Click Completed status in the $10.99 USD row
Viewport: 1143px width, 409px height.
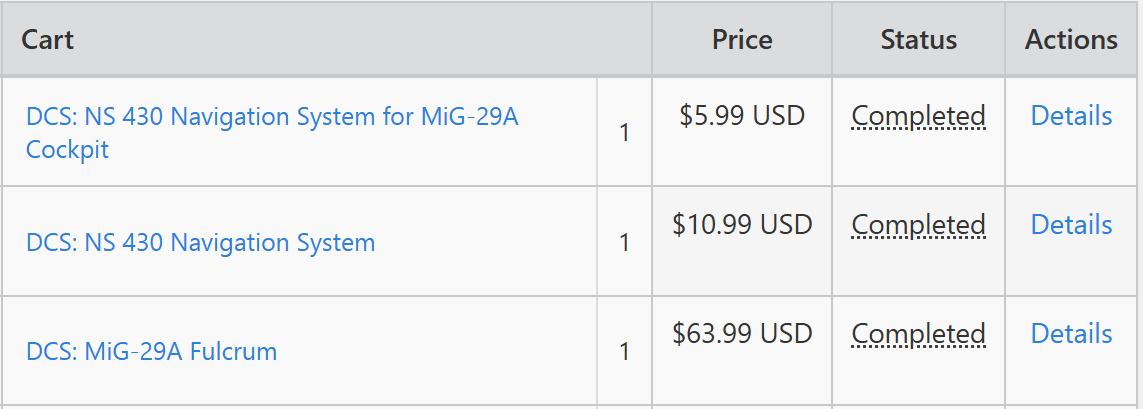(x=918, y=225)
